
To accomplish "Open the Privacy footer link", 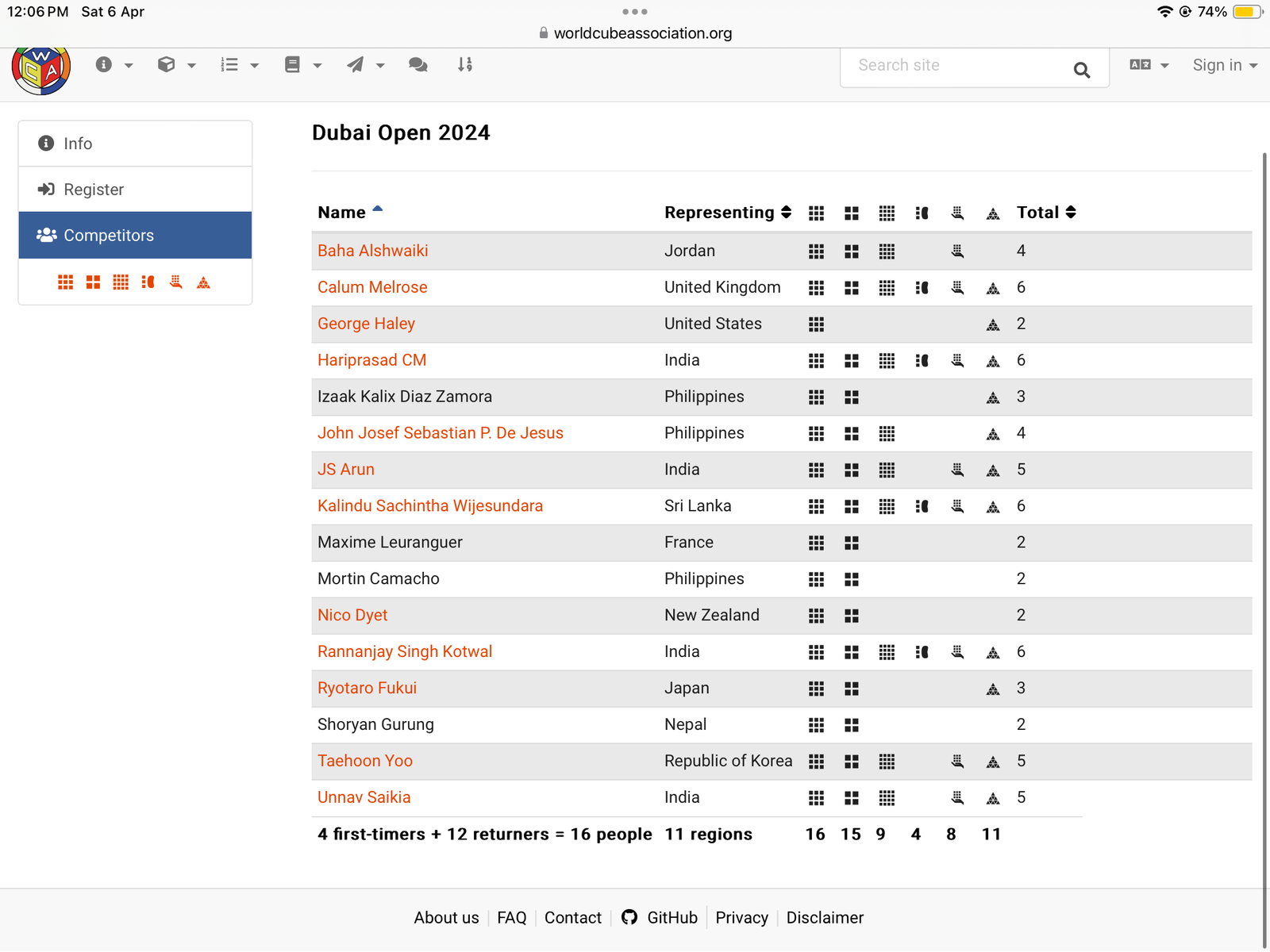I will (x=742, y=918).
